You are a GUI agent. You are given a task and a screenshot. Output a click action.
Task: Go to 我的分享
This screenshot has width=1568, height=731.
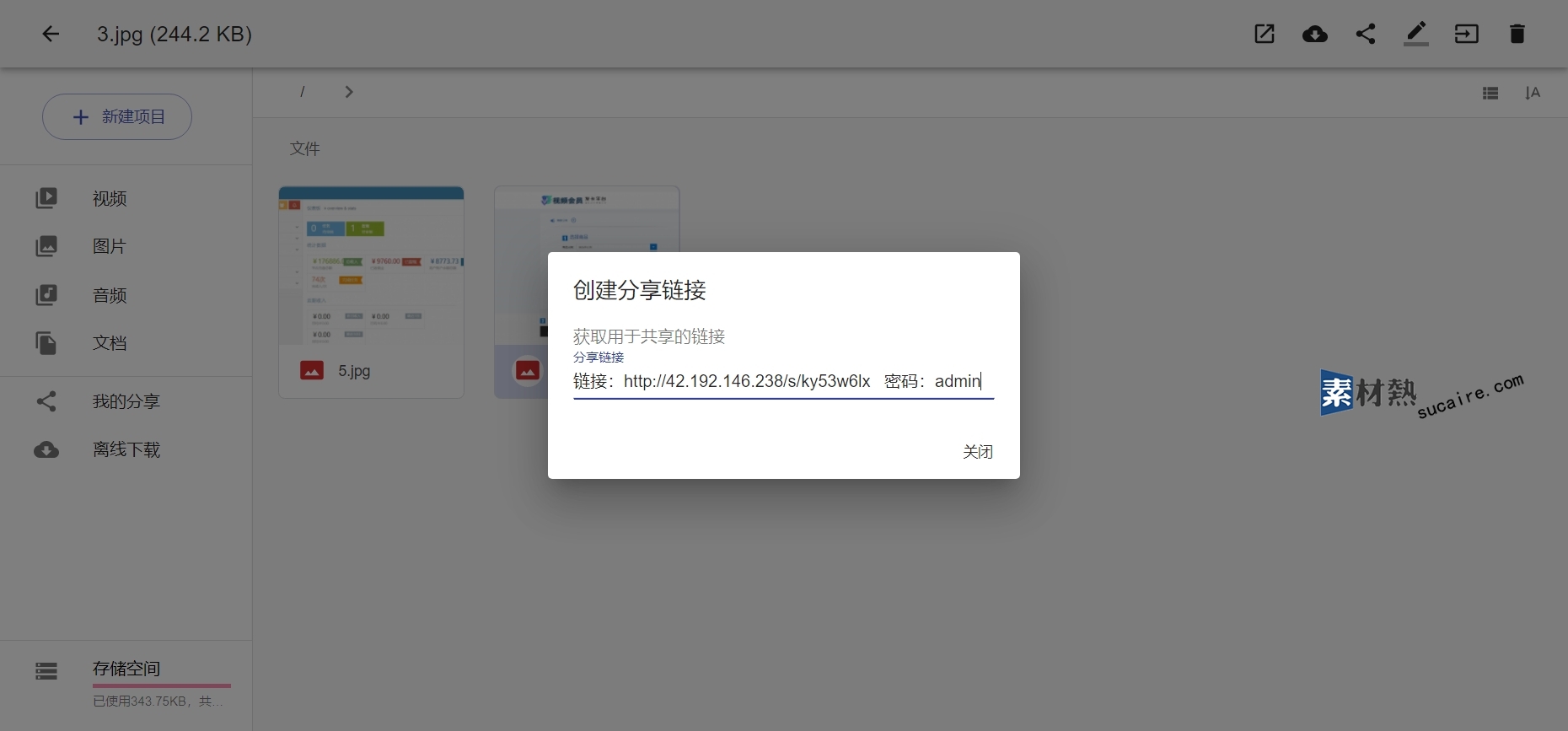click(x=126, y=401)
